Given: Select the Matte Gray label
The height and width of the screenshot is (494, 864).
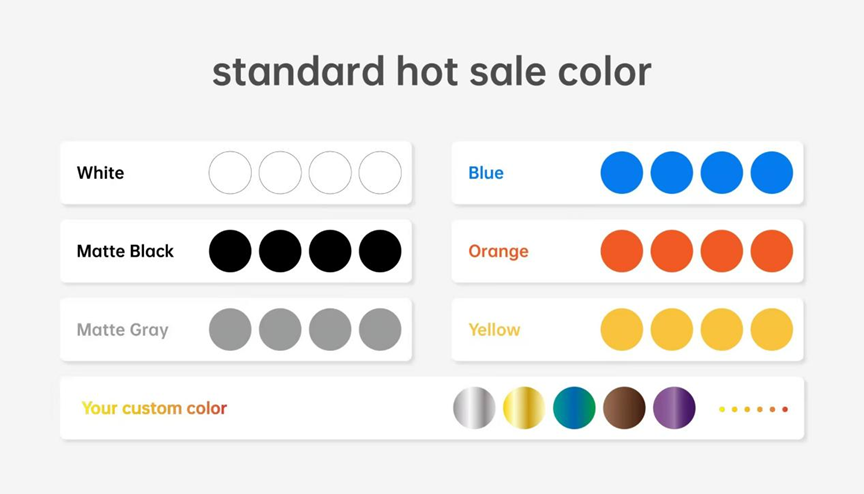Looking at the screenshot, I should [122, 330].
